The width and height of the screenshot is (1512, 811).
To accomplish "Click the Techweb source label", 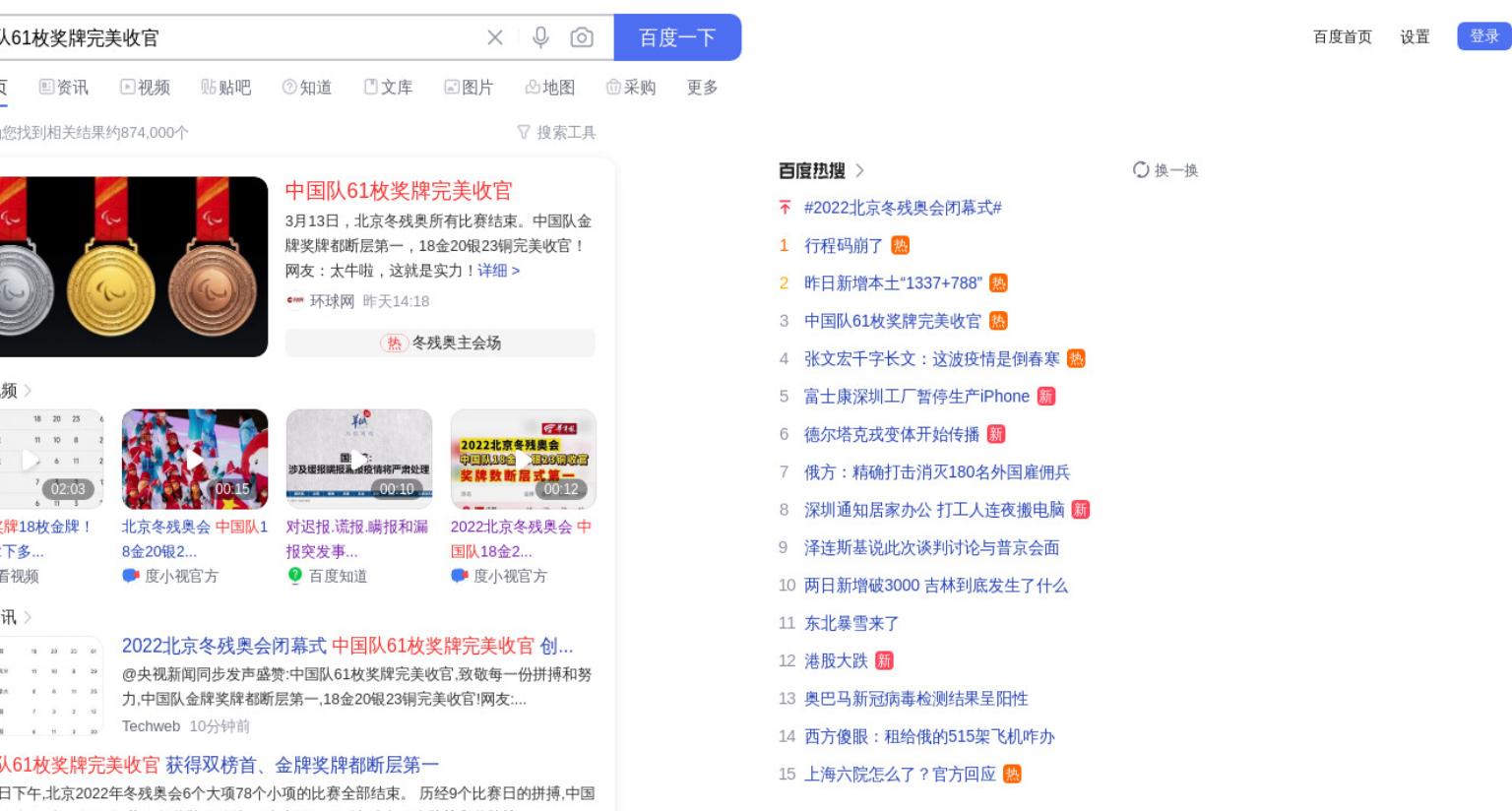I will [151, 726].
